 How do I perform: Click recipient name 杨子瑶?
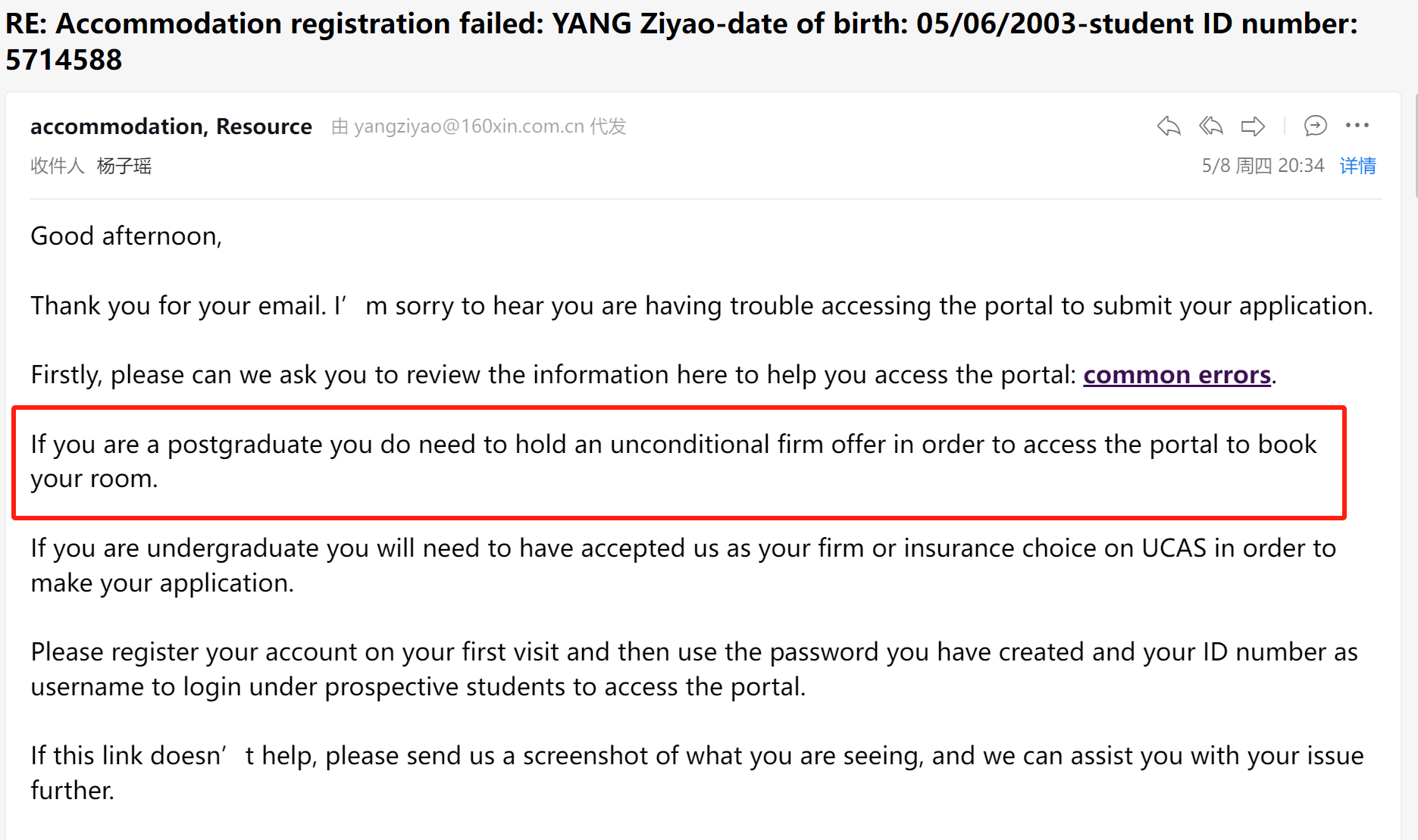(x=124, y=166)
